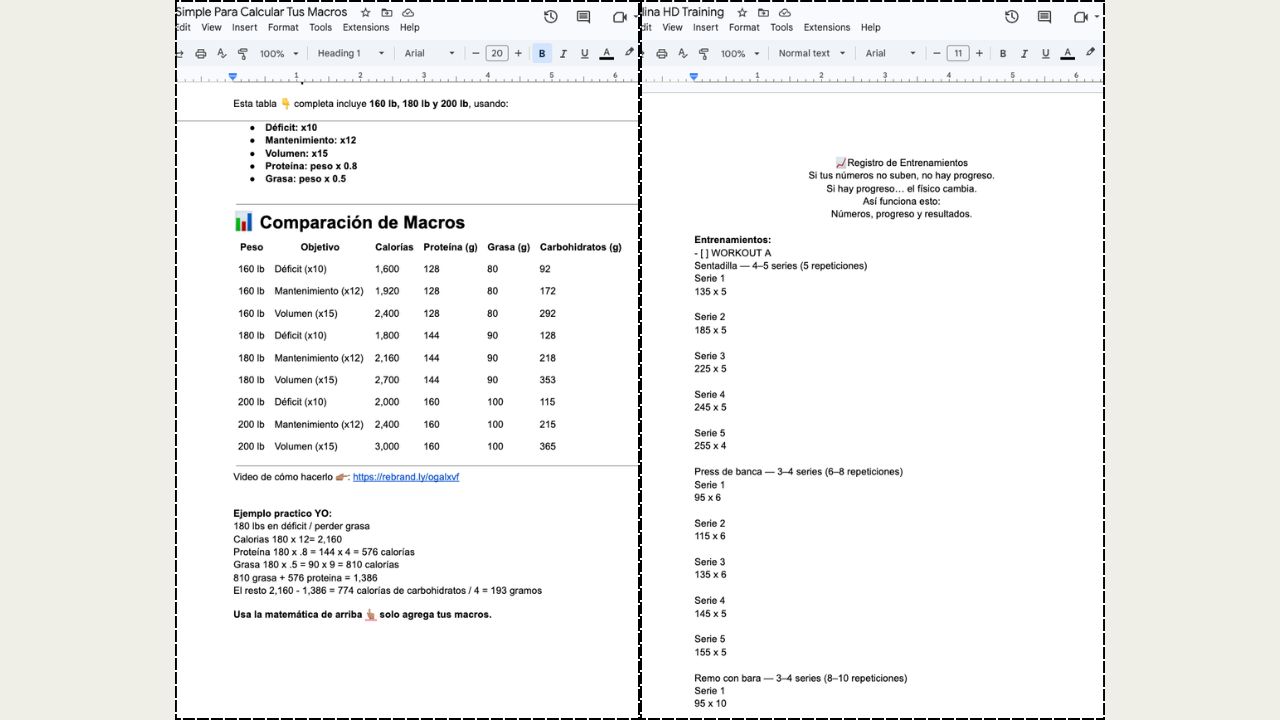The height and width of the screenshot is (720, 1280).
Task: Star the Simple Para Calcular Tus Macros document
Action: click(363, 12)
